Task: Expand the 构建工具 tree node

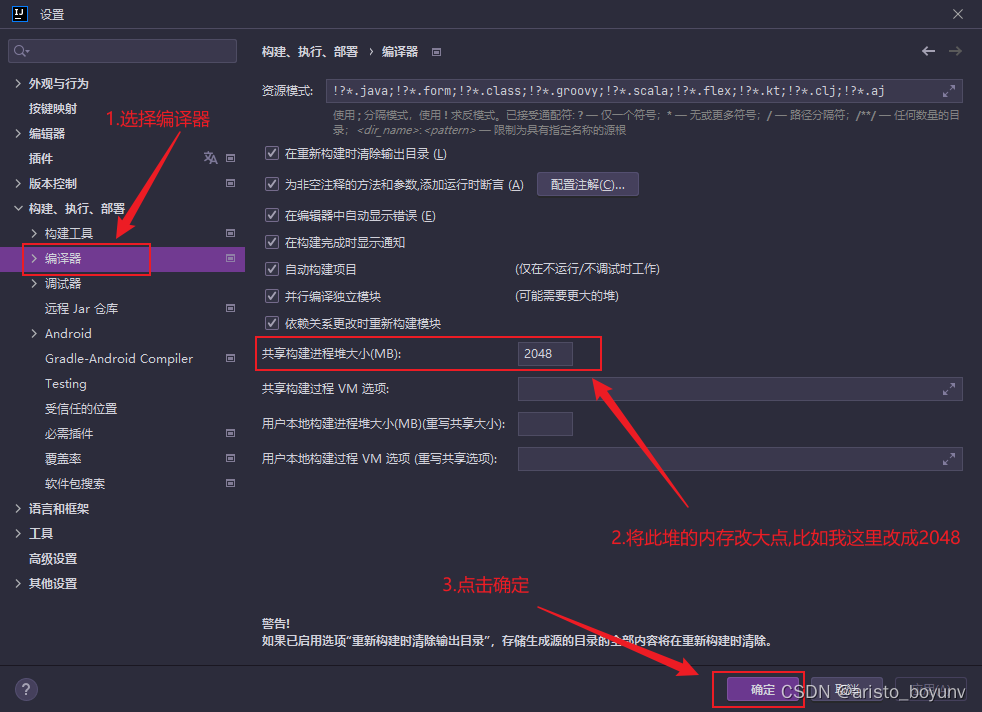Action: [34, 234]
